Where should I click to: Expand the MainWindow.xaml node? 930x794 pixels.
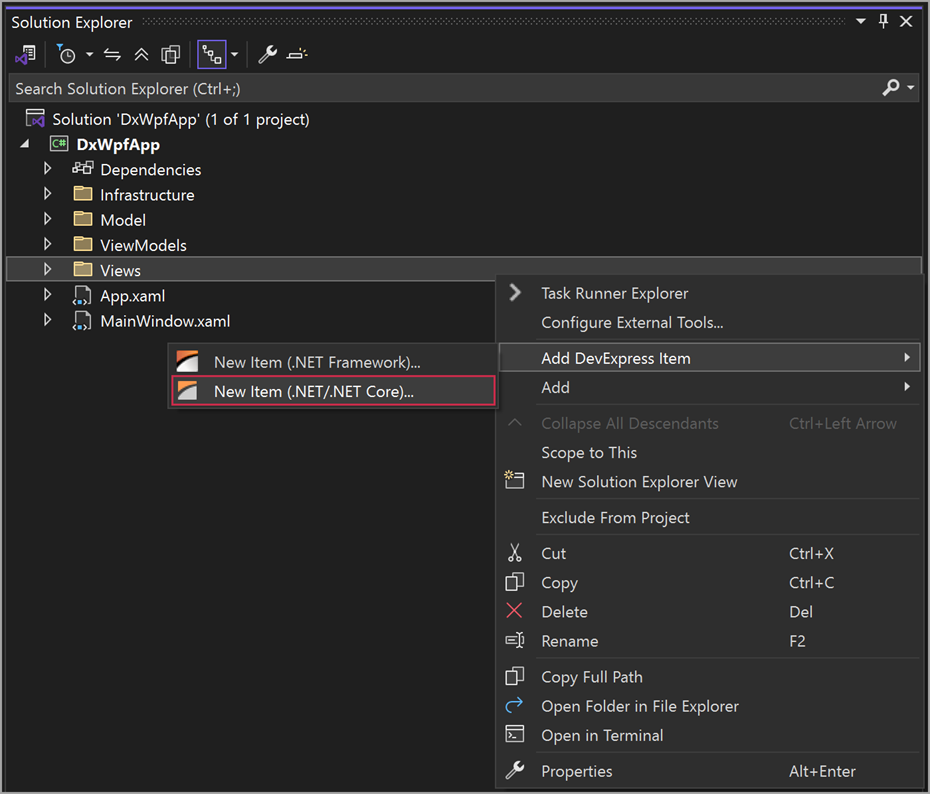click(x=47, y=320)
